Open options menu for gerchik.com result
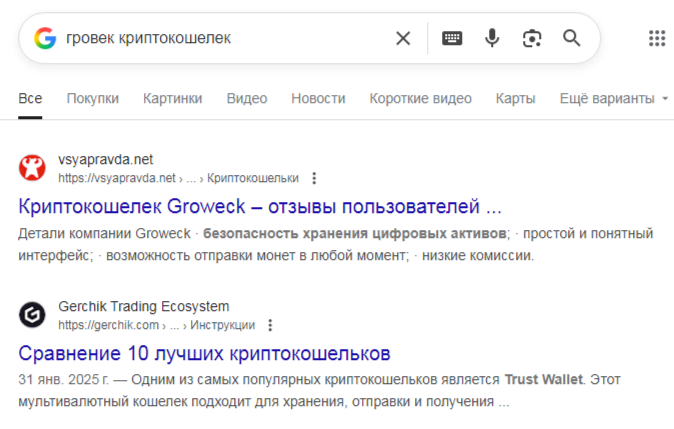The image size is (674, 429). (x=270, y=325)
